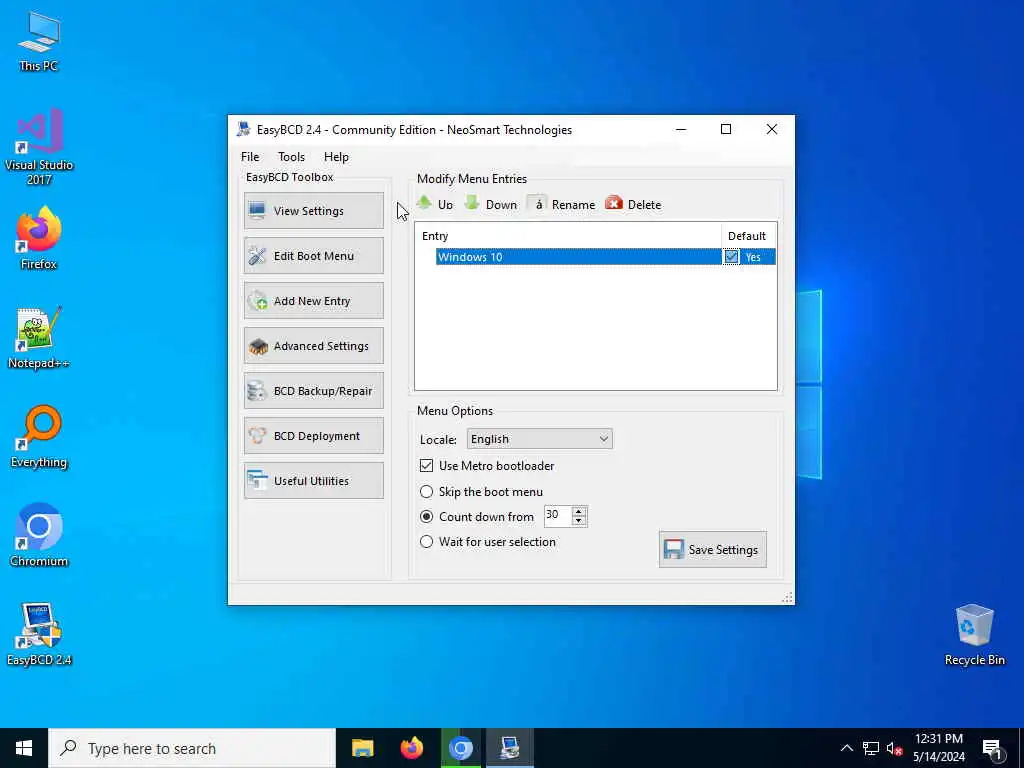Click the EasyBCD taskbar button
This screenshot has width=1024, height=768.
[x=509, y=748]
